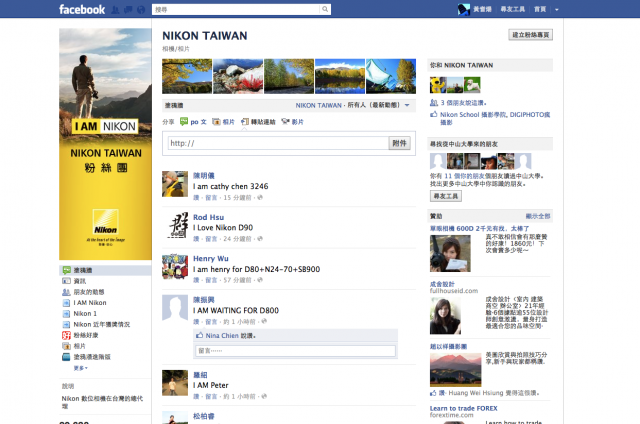The image size is (640, 424).
Task: Click the create page button top right
Action: (x=531, y=35)
